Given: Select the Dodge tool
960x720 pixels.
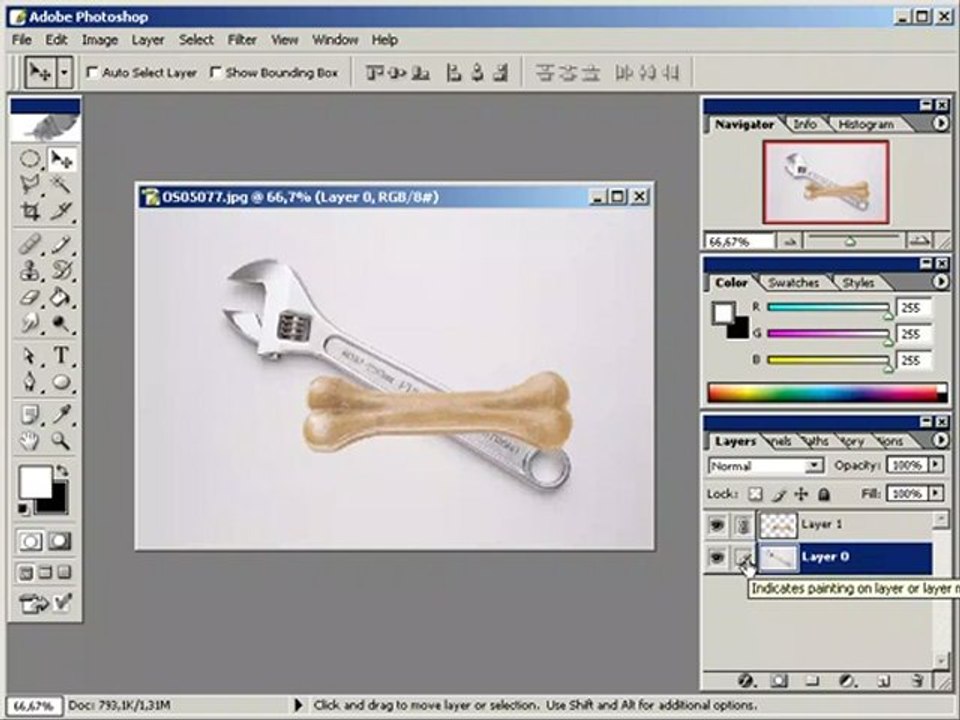Looking at the screenshot, I should tap(61, 323).
